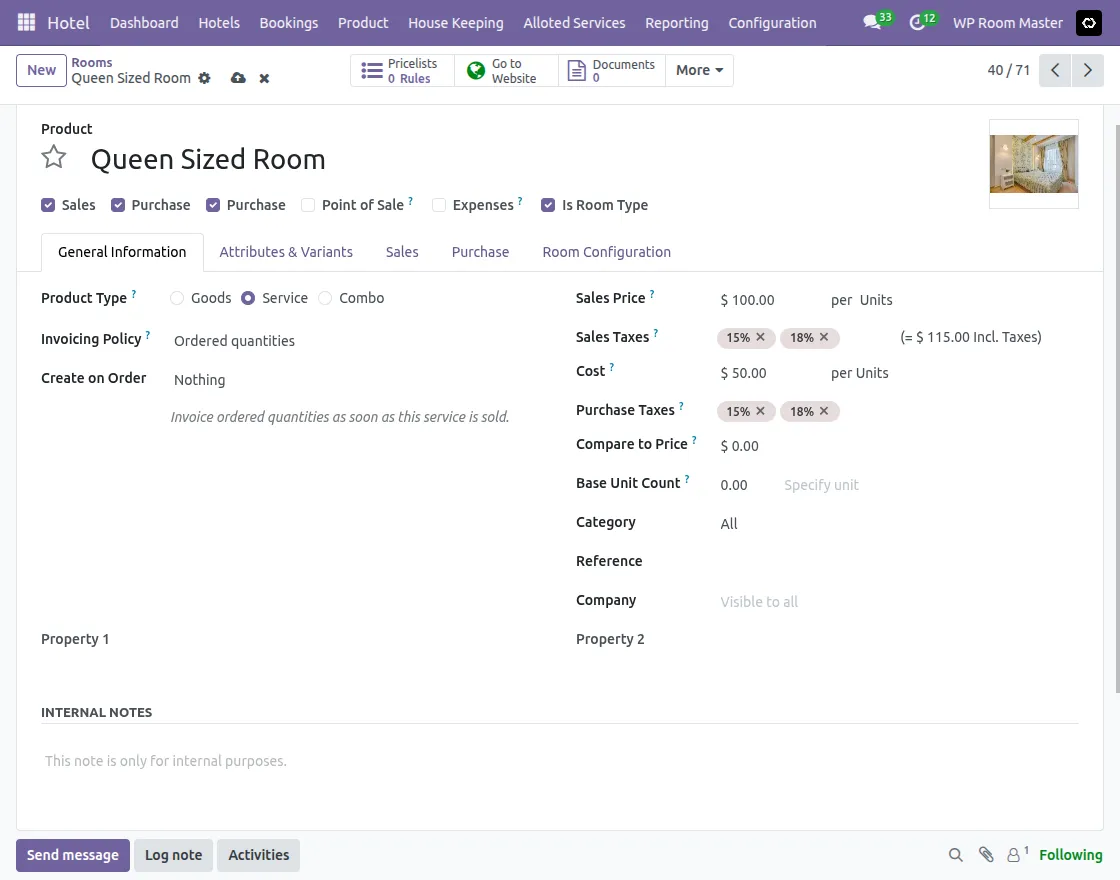Open House Keeping menu
1120x880 pixels.
tap(456, 23)
